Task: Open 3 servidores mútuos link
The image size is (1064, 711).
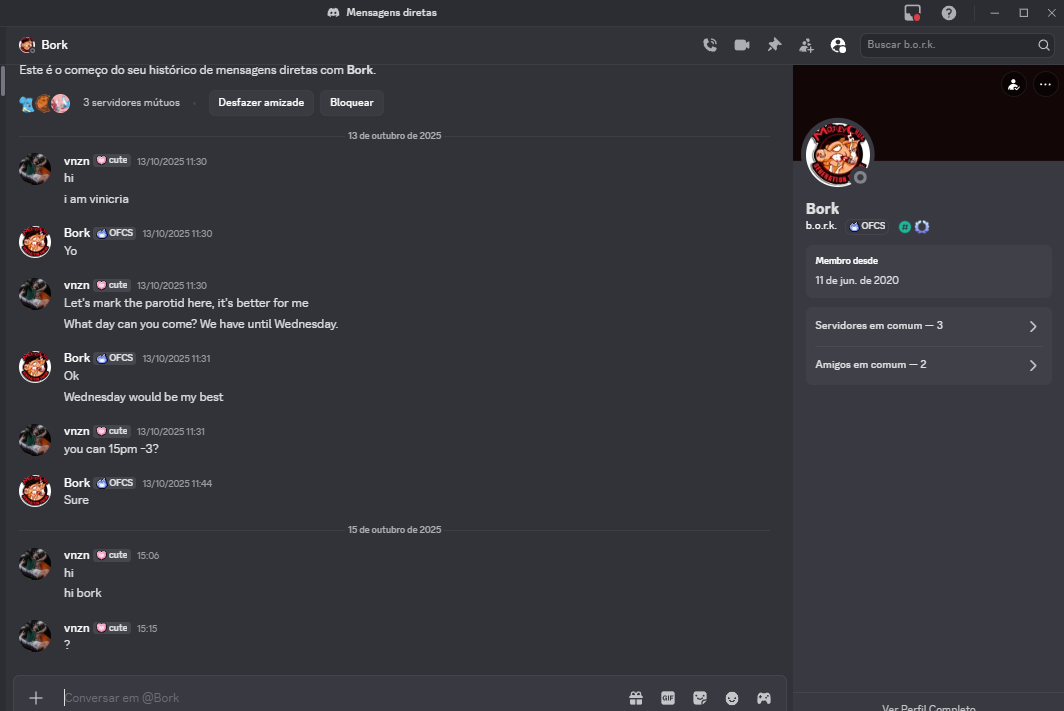Action: point(132,102)
